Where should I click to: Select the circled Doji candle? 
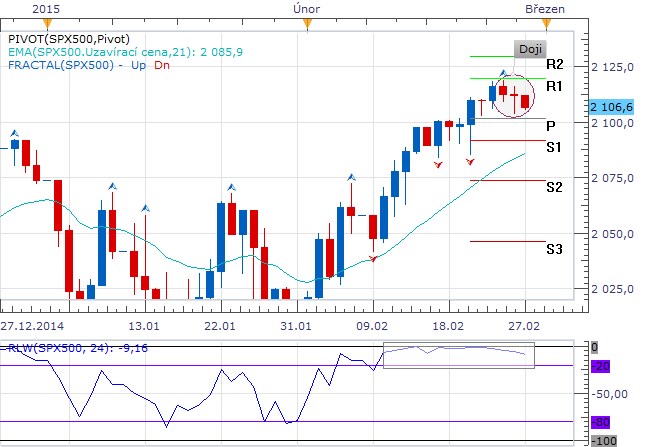(x=514, y=96)
